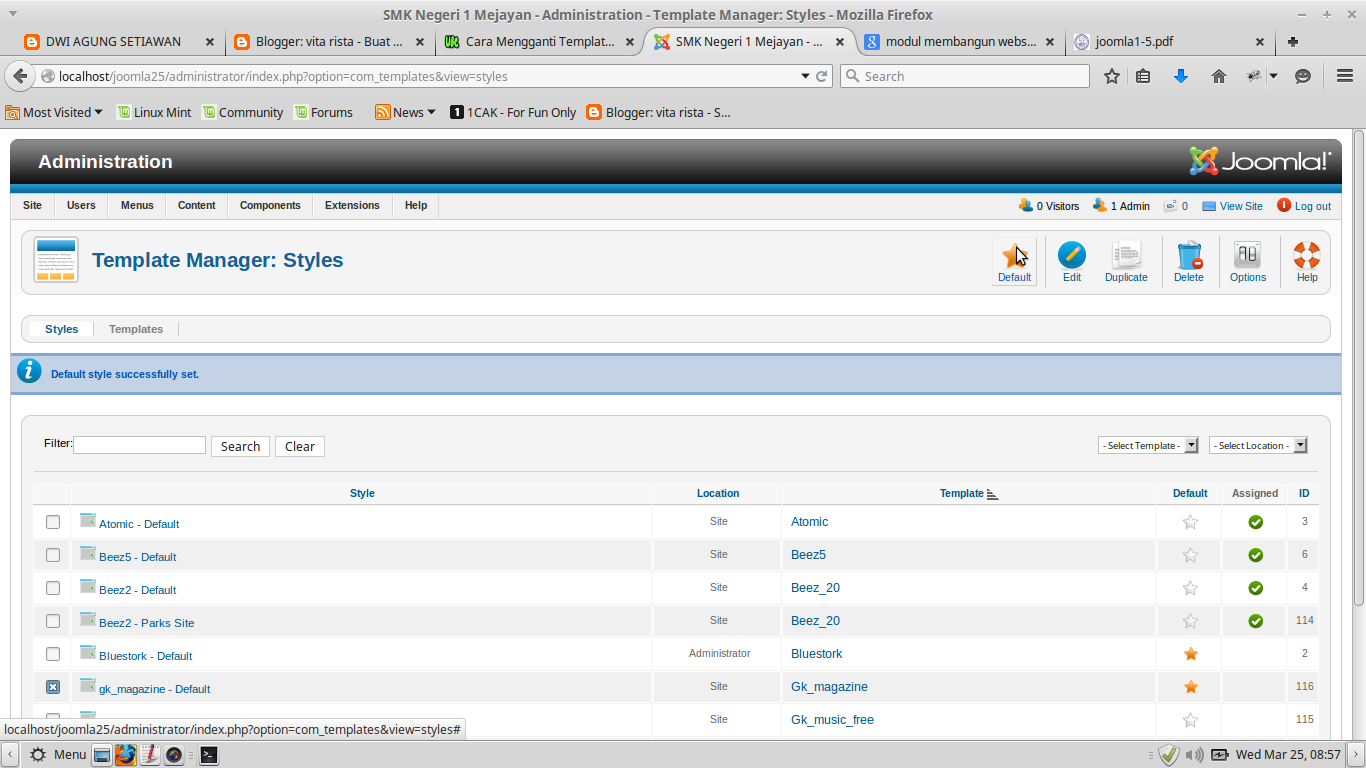Open the Select Location dropdown
The image size is (1366, 768).
click(1257, 445)
